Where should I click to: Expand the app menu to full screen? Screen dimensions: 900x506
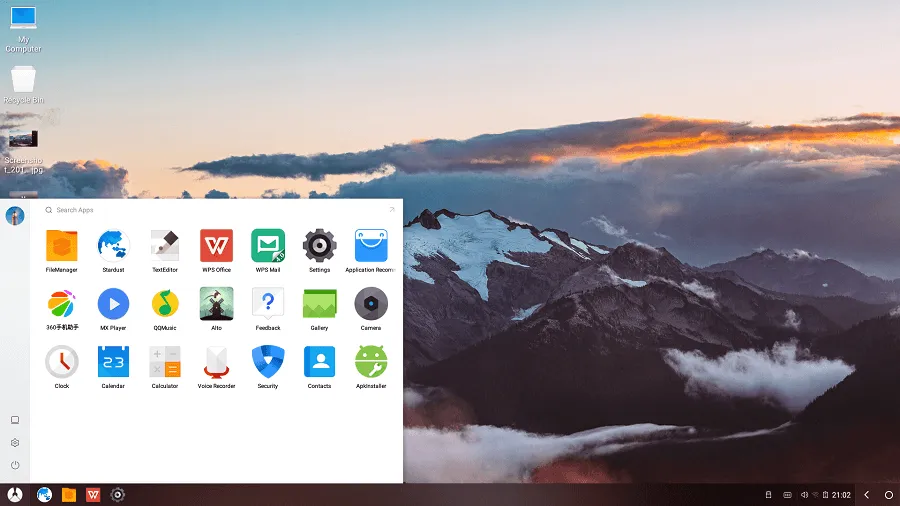click(392, 209)
